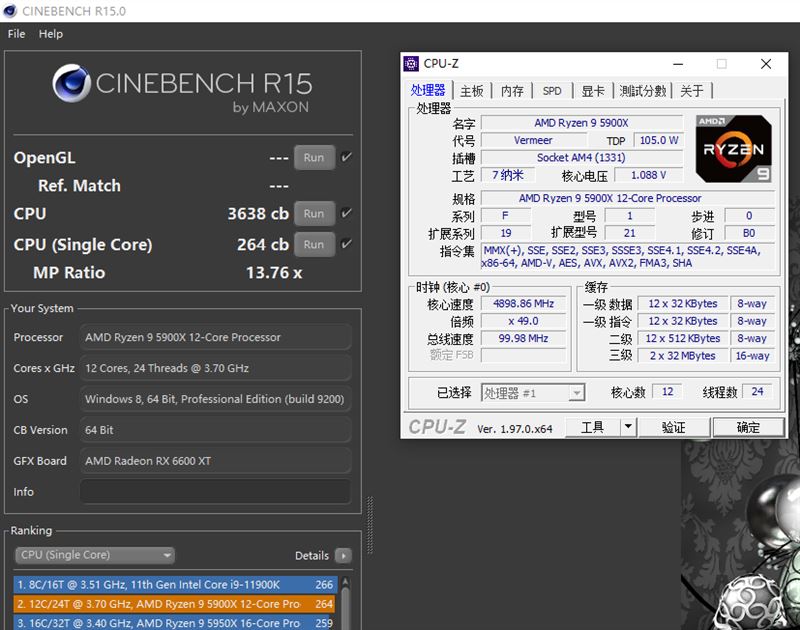Click the Socket AM4 (1331) field
The height and width of the screenshot is (630, 800).
click(582, 158)
